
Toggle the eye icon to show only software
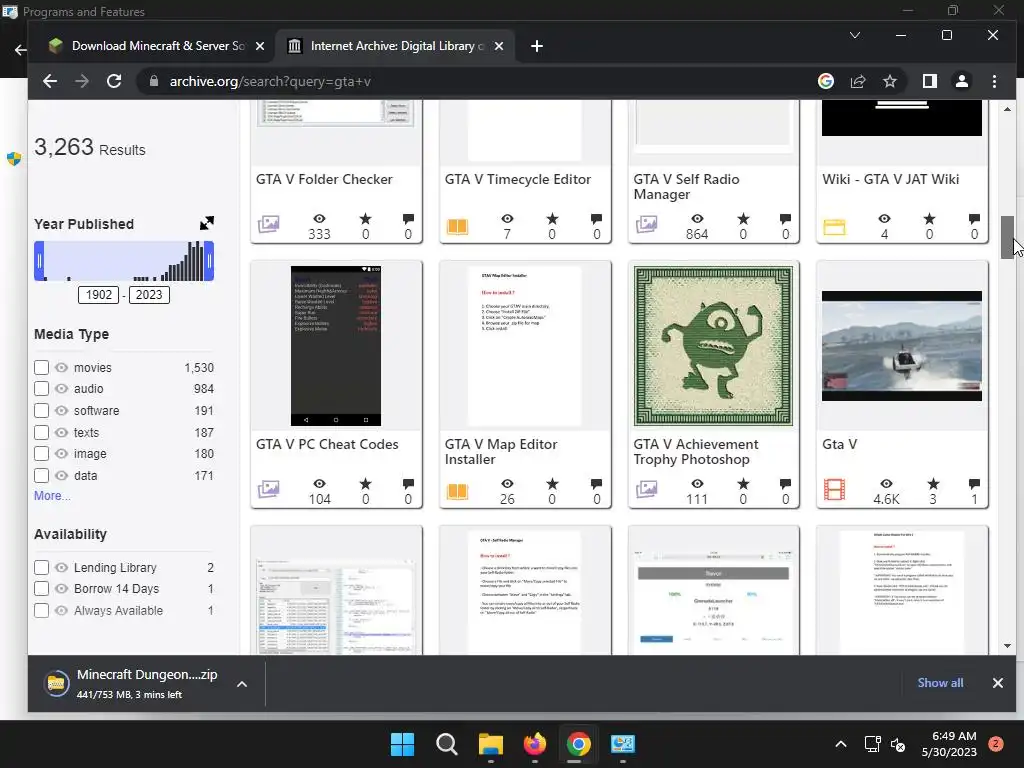pyautogui.click(x=61, y=411)
